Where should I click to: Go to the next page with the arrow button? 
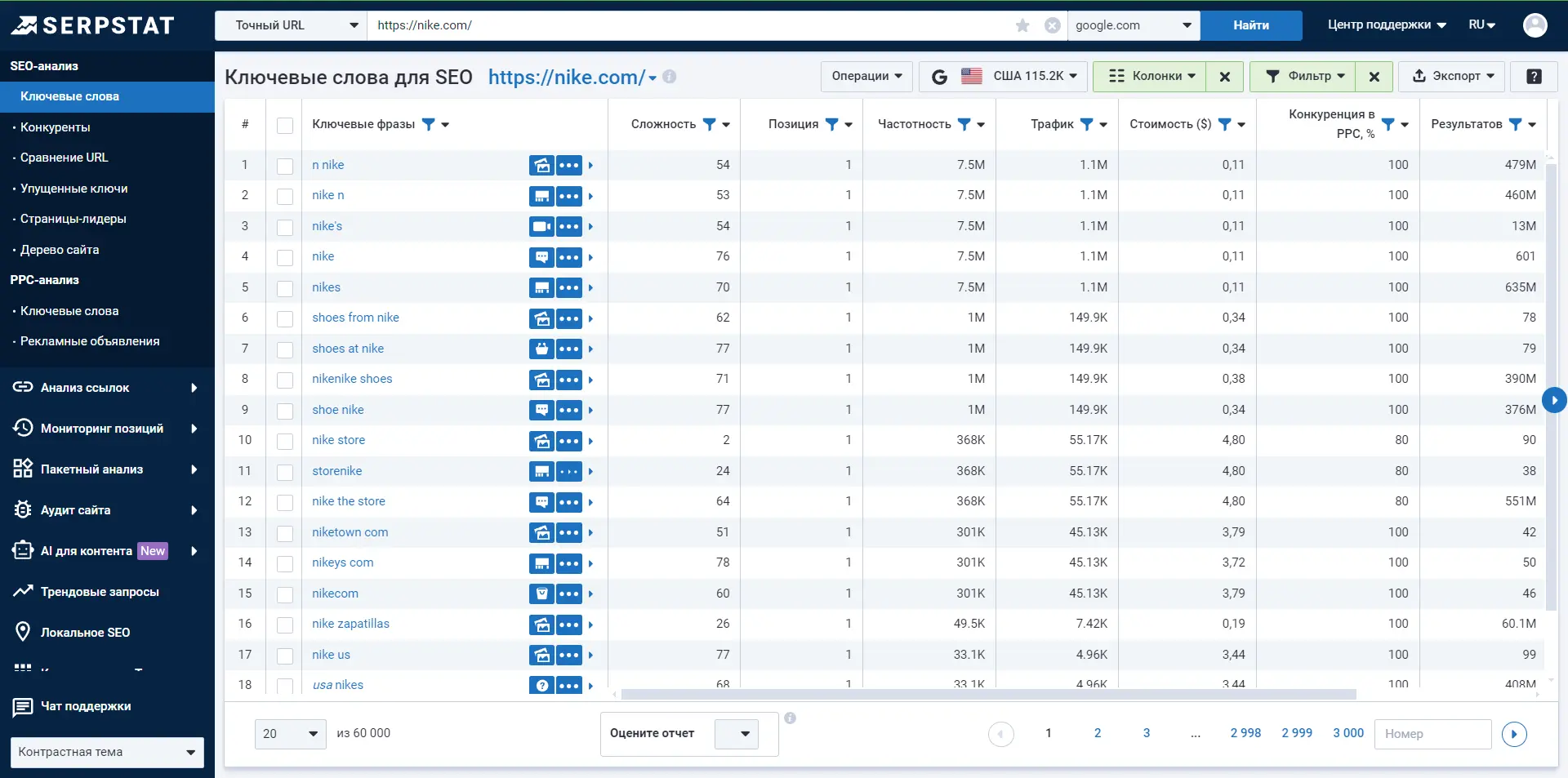[x=1513, y=734]
